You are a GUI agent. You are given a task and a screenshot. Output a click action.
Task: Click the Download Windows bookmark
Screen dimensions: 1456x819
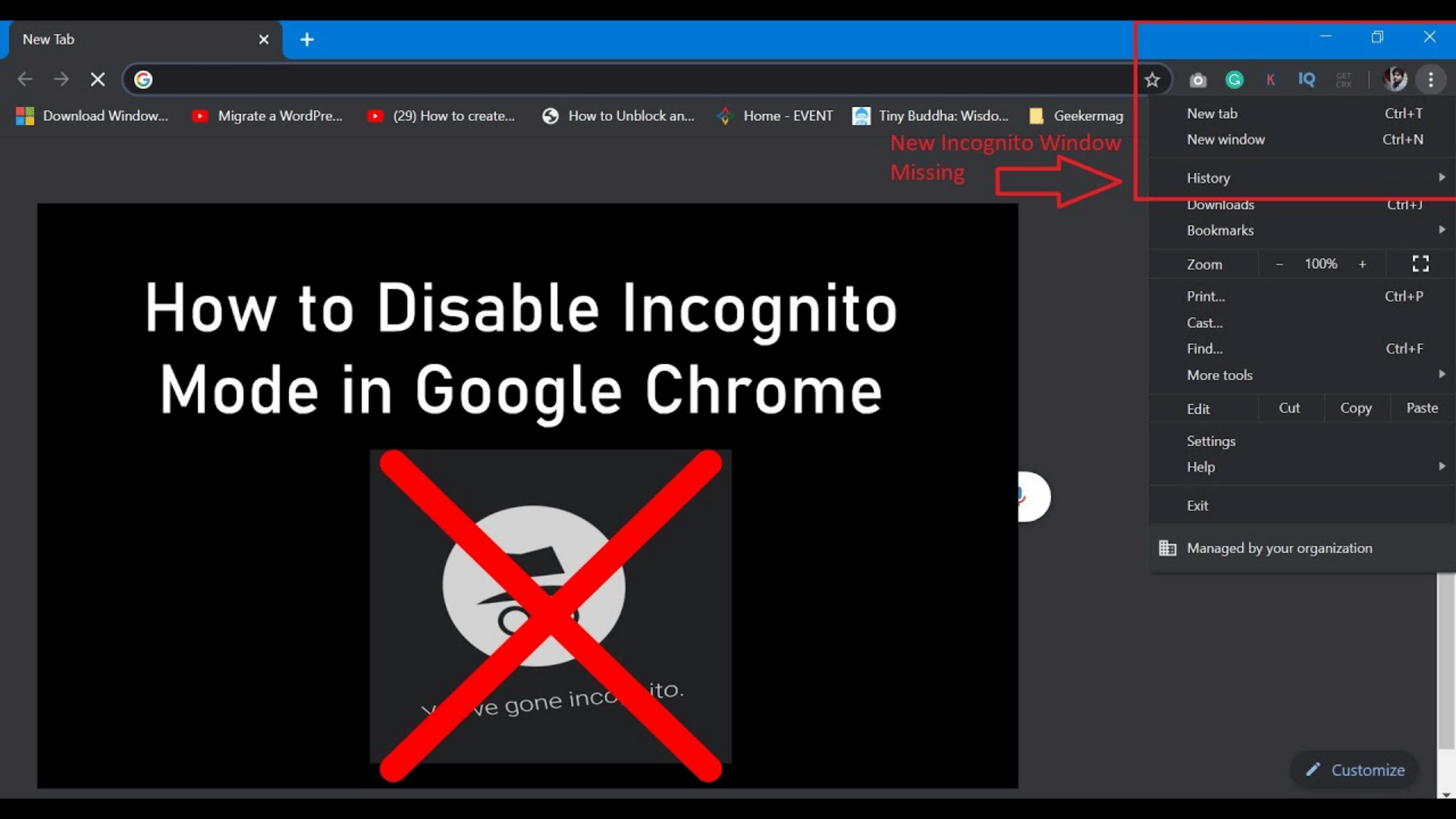(x=92, y=116)
